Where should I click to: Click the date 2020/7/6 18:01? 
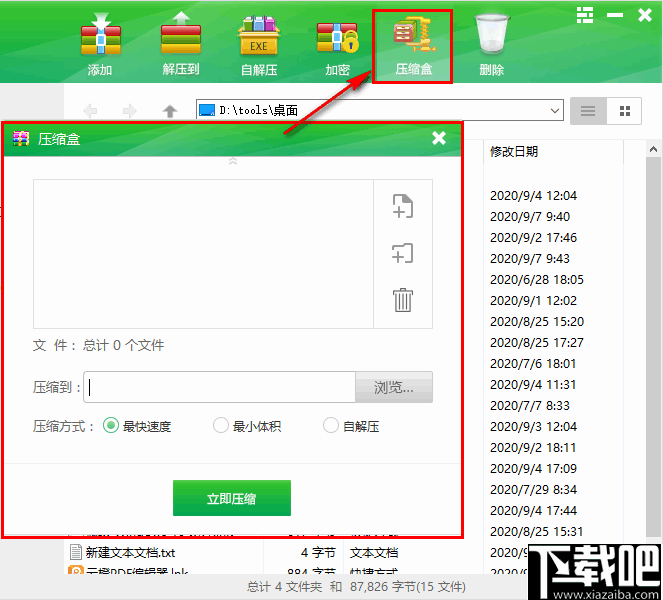pyautogui.click(x=533, y=364)
